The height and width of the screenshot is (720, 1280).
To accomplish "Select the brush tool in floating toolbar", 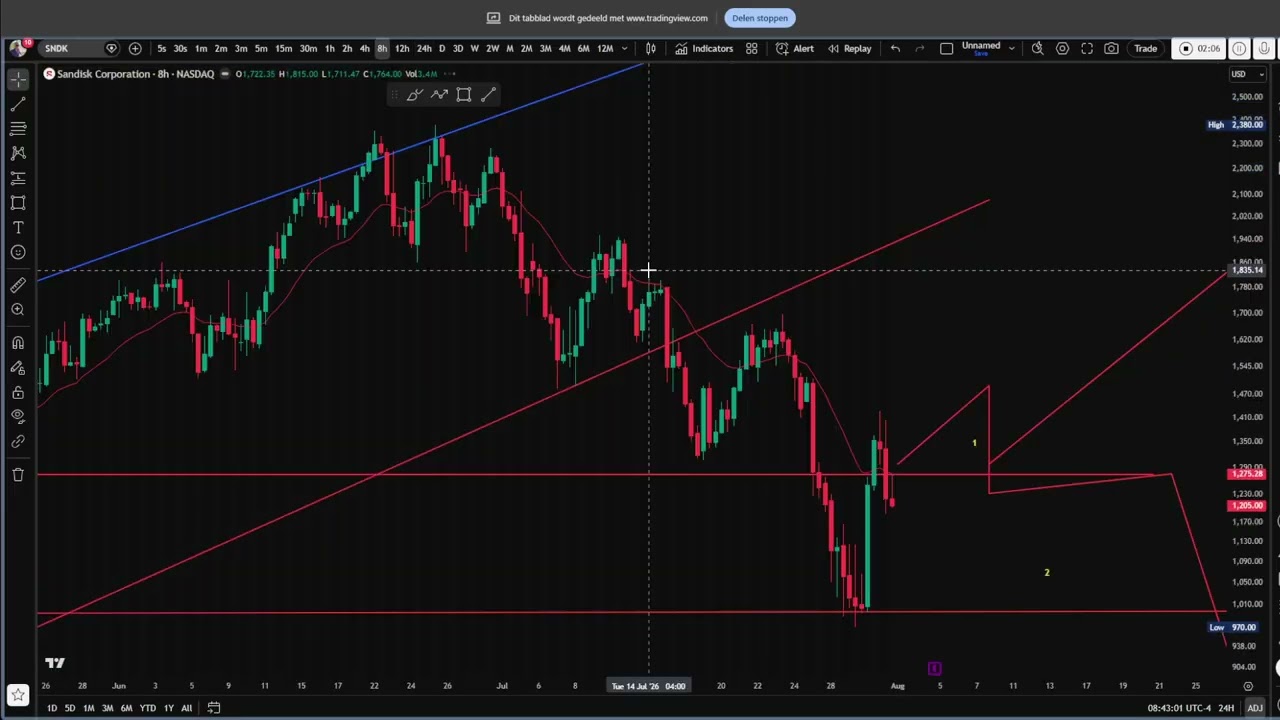I will tap(415, 95).
